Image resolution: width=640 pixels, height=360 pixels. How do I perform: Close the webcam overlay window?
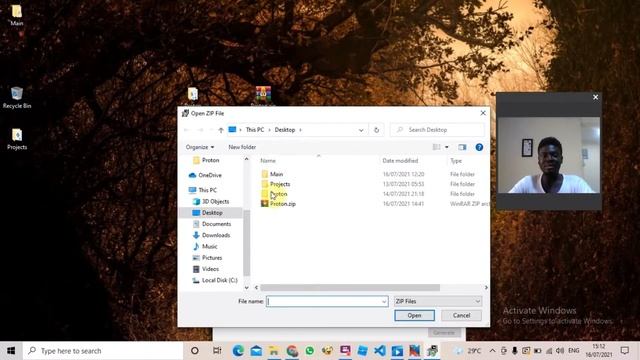[x=595, y=97]
